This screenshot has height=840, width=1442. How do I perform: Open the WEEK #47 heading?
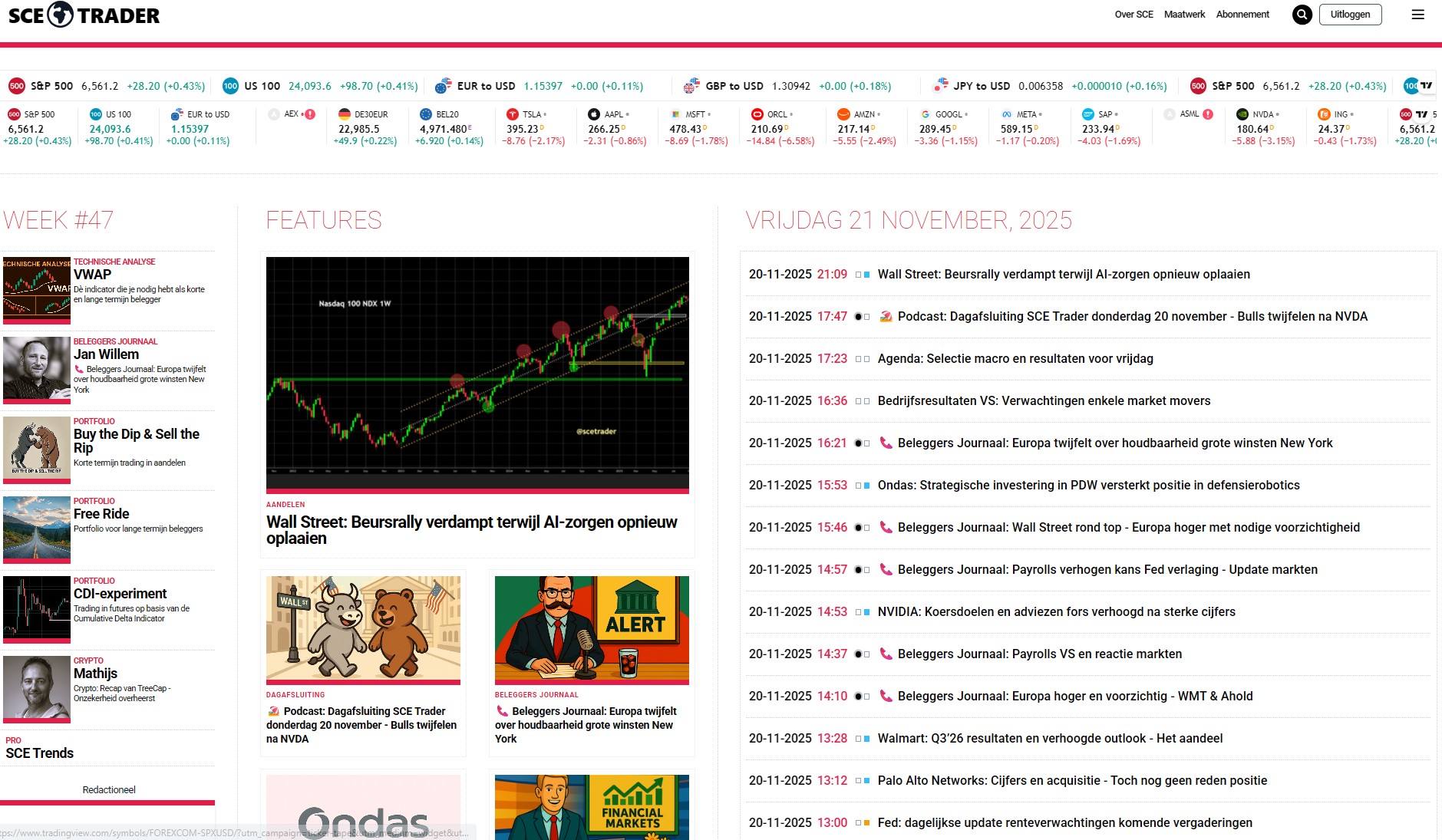coord(58,220)
